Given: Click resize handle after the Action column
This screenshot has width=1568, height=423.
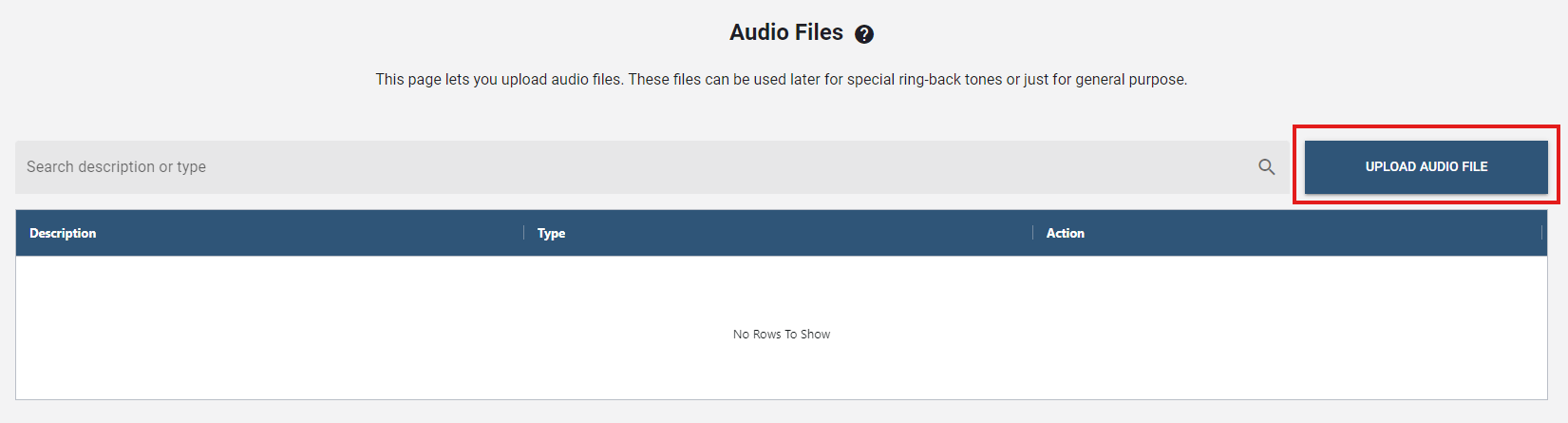Looking at the screenshot, I should click(1541, 233).
